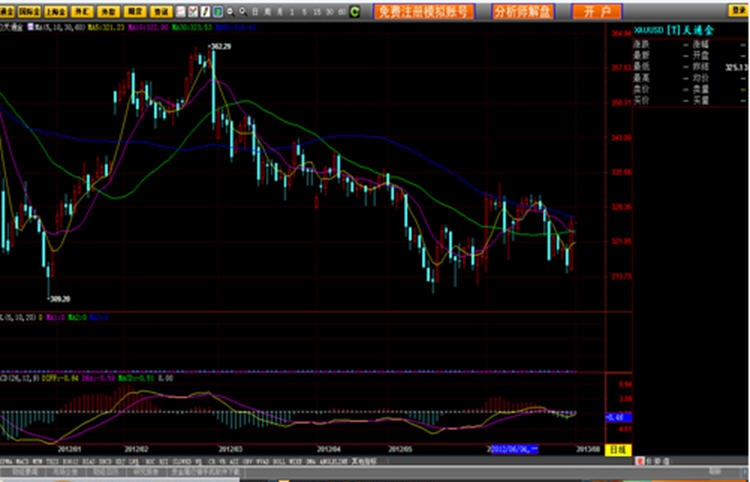Click the yellow 日线 period label
Screen dimensions: 750x482
point(618,449)
